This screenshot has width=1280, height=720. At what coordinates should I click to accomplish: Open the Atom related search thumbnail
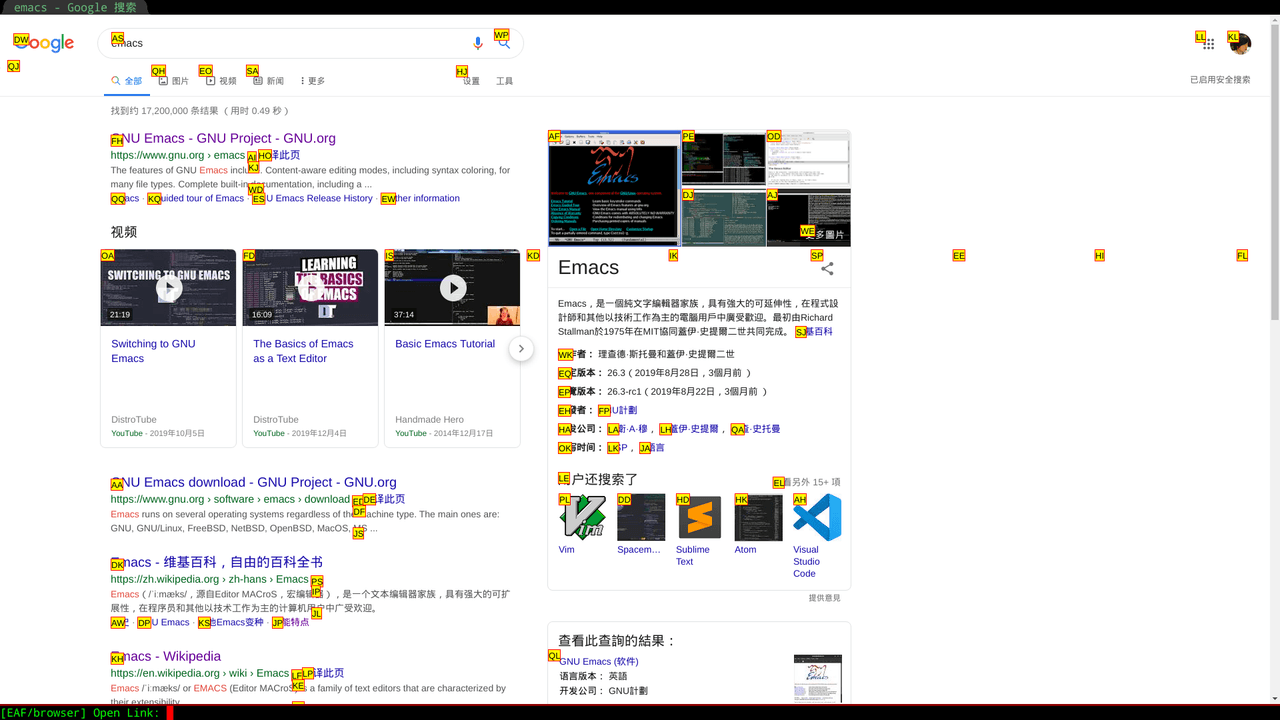click(758, 517)
